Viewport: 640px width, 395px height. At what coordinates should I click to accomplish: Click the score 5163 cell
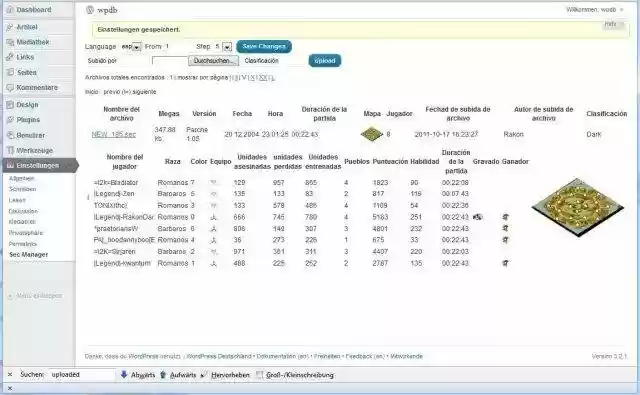tap(380, 217)
